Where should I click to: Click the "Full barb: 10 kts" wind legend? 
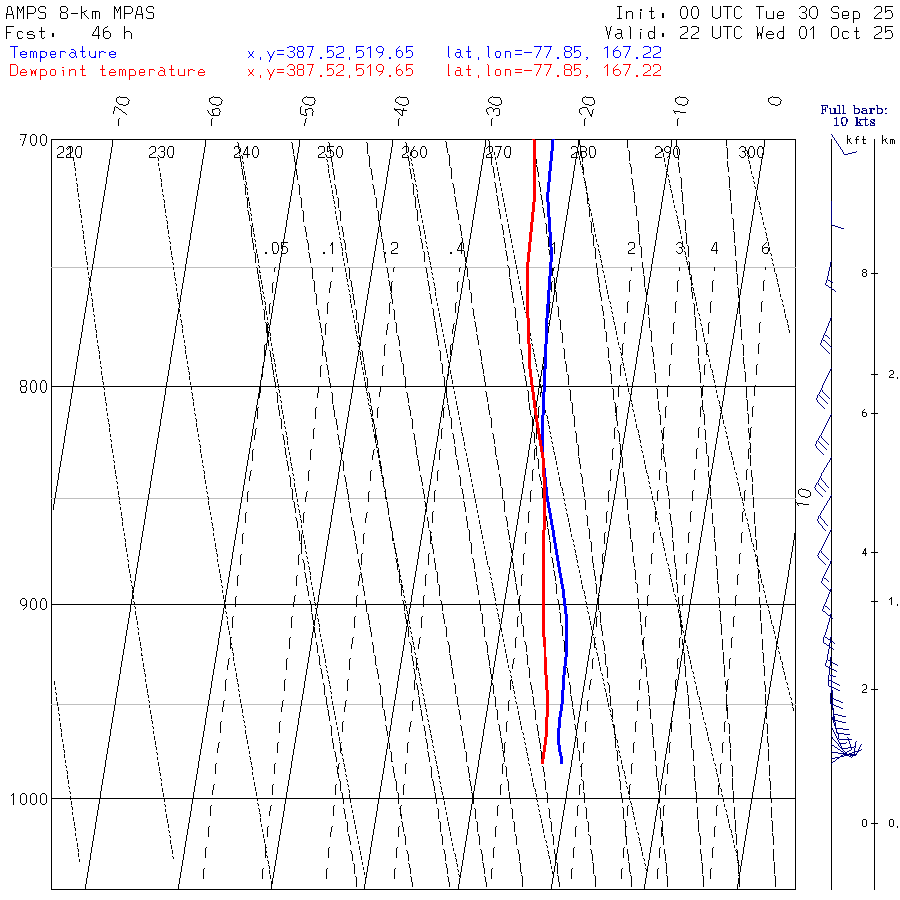tap(854, 115)
